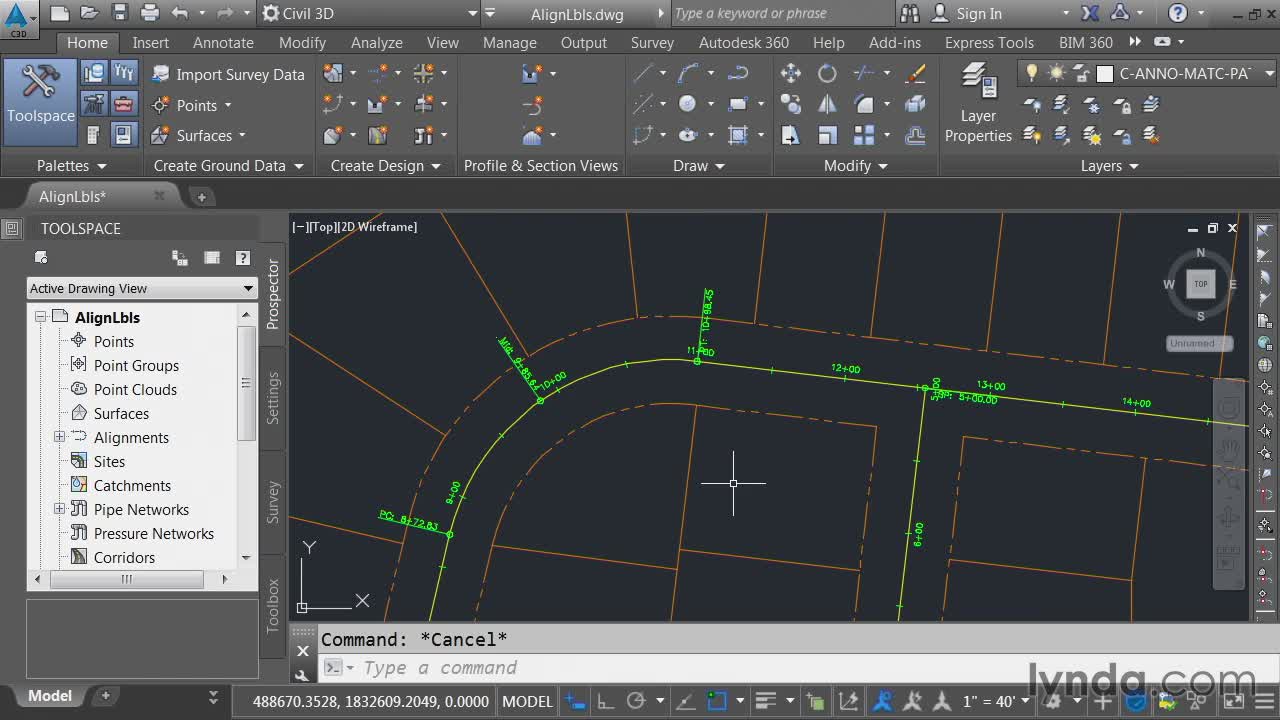This screenshot has width=1280, height=720.
Task: Open the Settings tab in Toolspace
Action: point(273,398)
